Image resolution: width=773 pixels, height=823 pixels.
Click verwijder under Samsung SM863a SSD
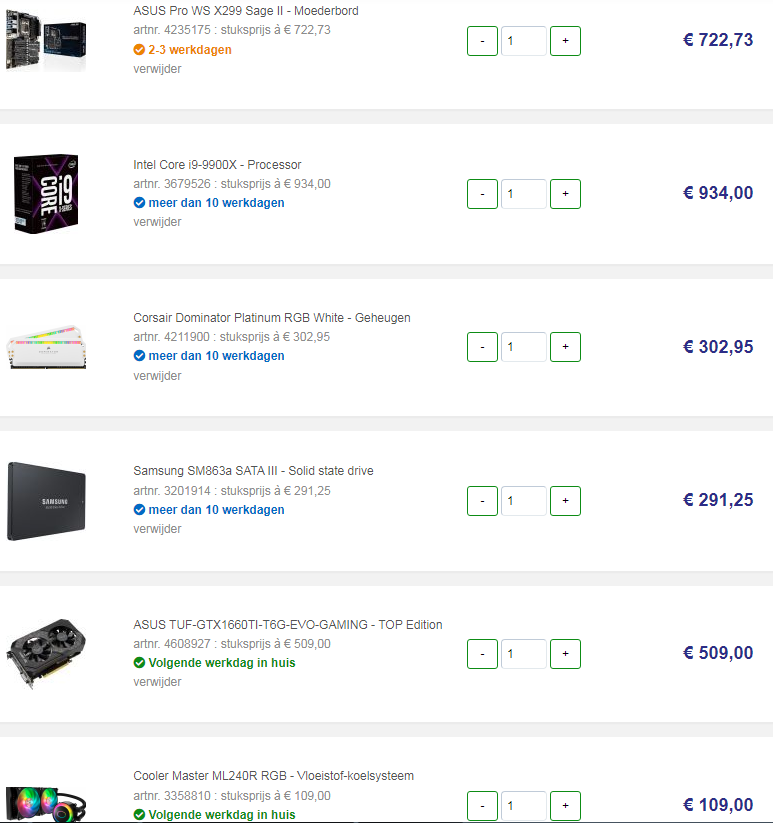pos(157,529)
